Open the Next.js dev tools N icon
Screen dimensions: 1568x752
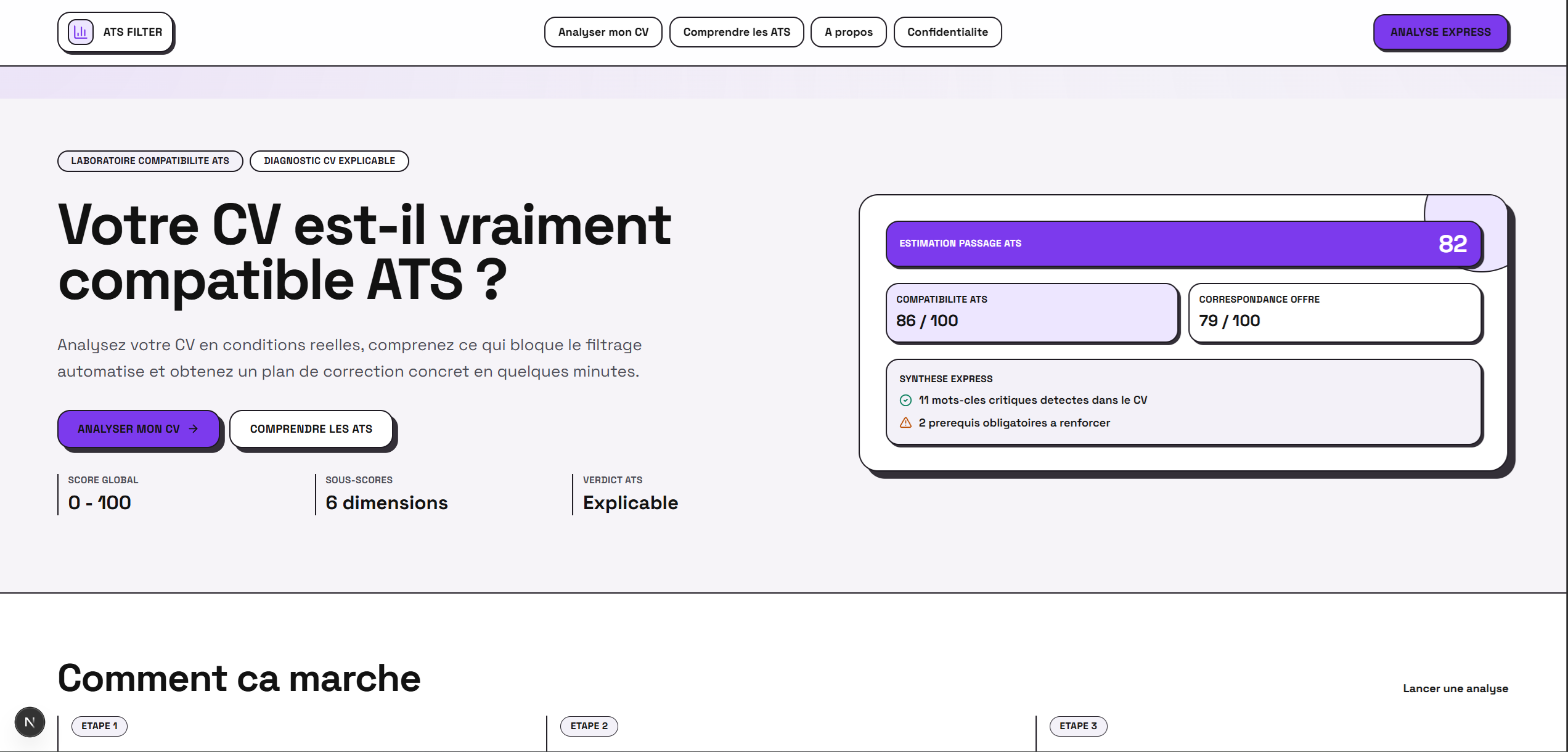pos(30,722)
